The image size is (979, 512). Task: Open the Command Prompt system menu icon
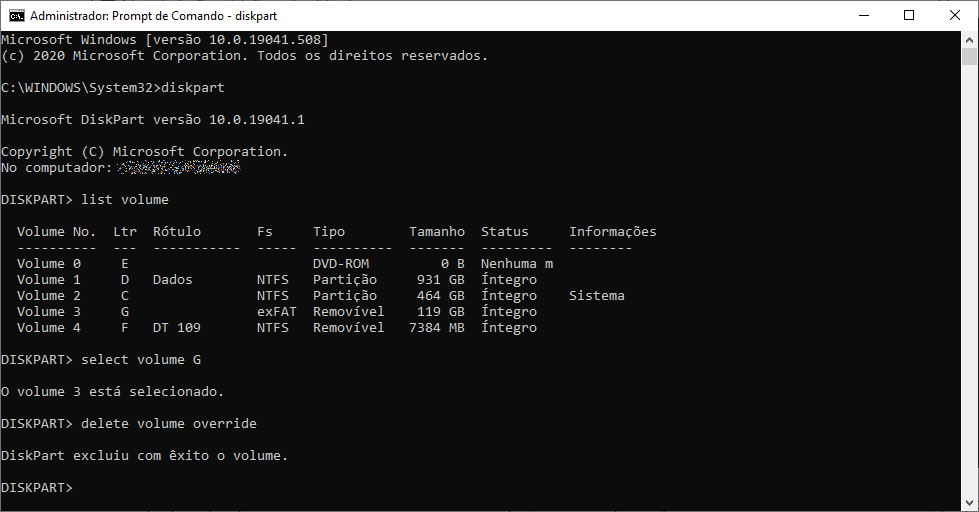(x=16, y=16)
